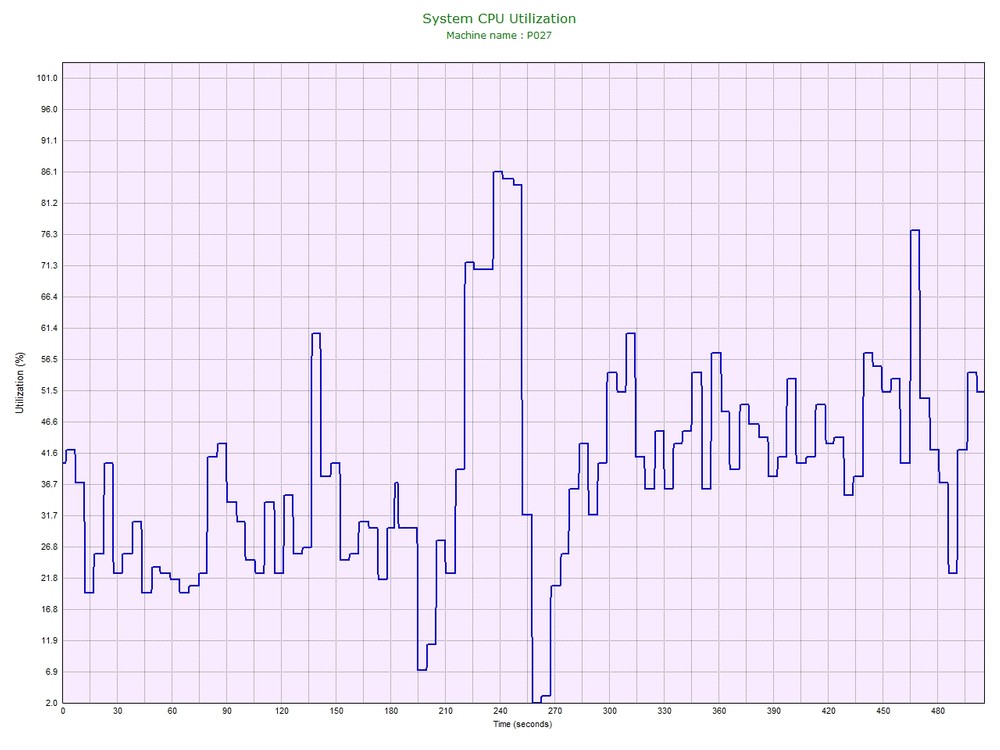Click the tall spike reaching 76.3 percent
Image resolution: width=1000 pixels, height=750 pixels.
(914, 230)
